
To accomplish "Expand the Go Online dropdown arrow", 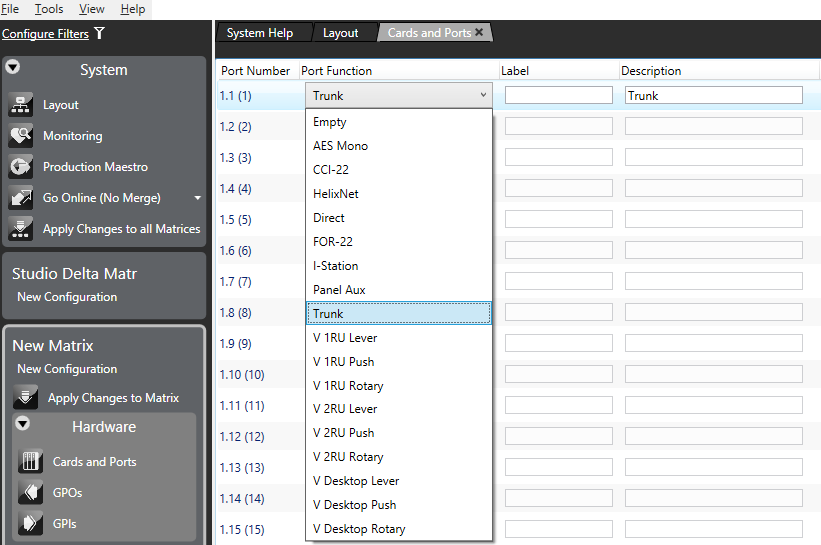I will coord(197,198).
